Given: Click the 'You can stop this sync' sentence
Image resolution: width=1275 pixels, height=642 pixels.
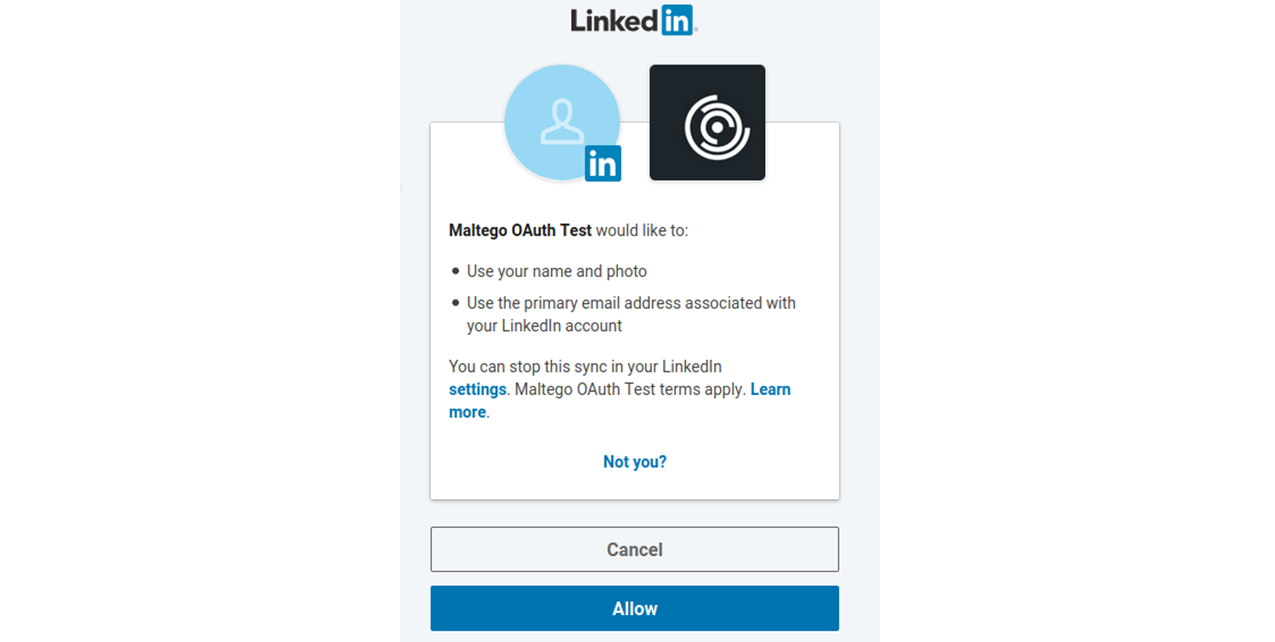Looking at the screenshot, I should click(x=585, y=366).
